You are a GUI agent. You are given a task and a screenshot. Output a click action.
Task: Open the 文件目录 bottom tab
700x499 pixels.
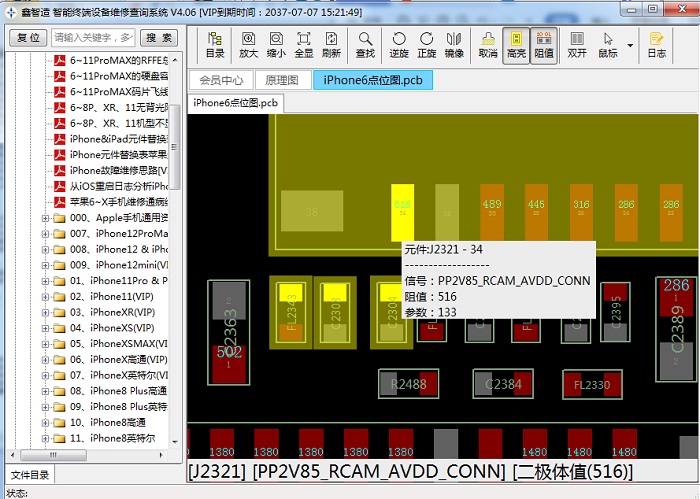pyautogui.click(x=30, y=475)
